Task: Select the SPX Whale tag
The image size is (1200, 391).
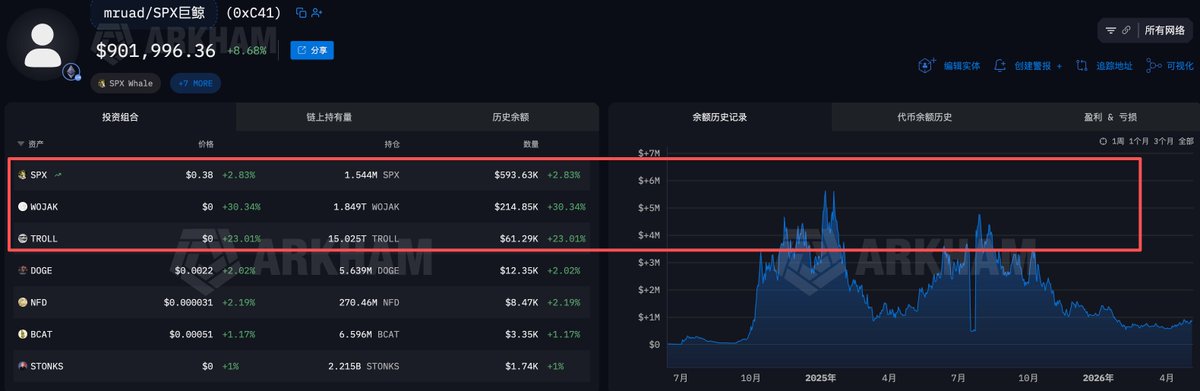Action: [x=126, y=83]
